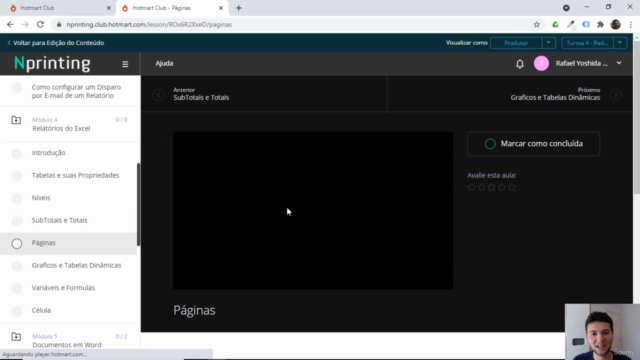Open a new browser tab
Viewport: 640px width, 360px height.
[239, 8]
